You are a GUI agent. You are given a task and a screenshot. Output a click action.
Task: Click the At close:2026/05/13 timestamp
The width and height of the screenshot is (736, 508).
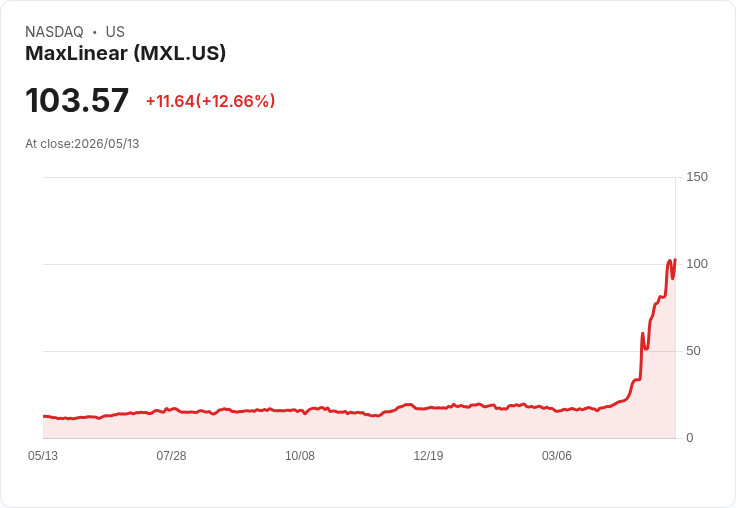pyautogui.click(x=82, y=144)
